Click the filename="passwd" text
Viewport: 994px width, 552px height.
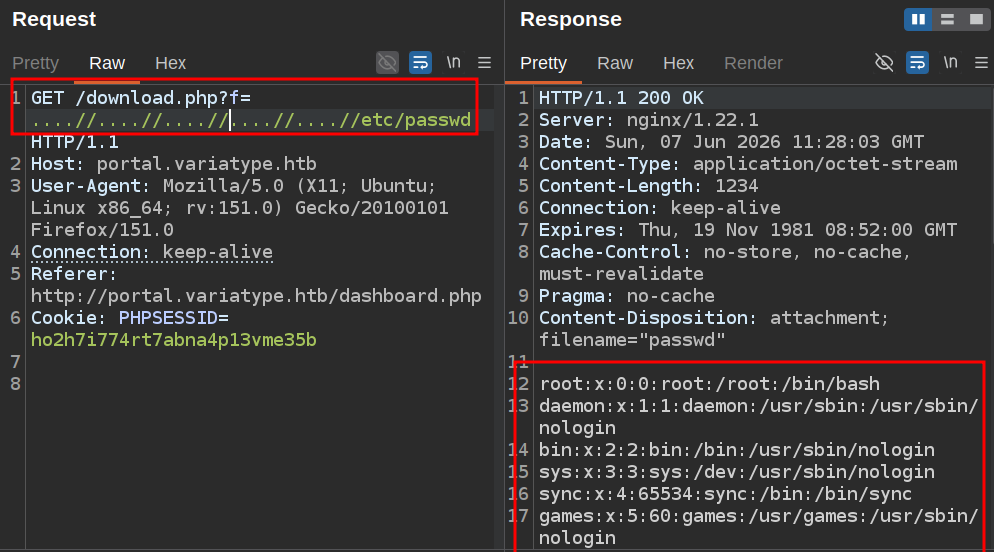632,340
